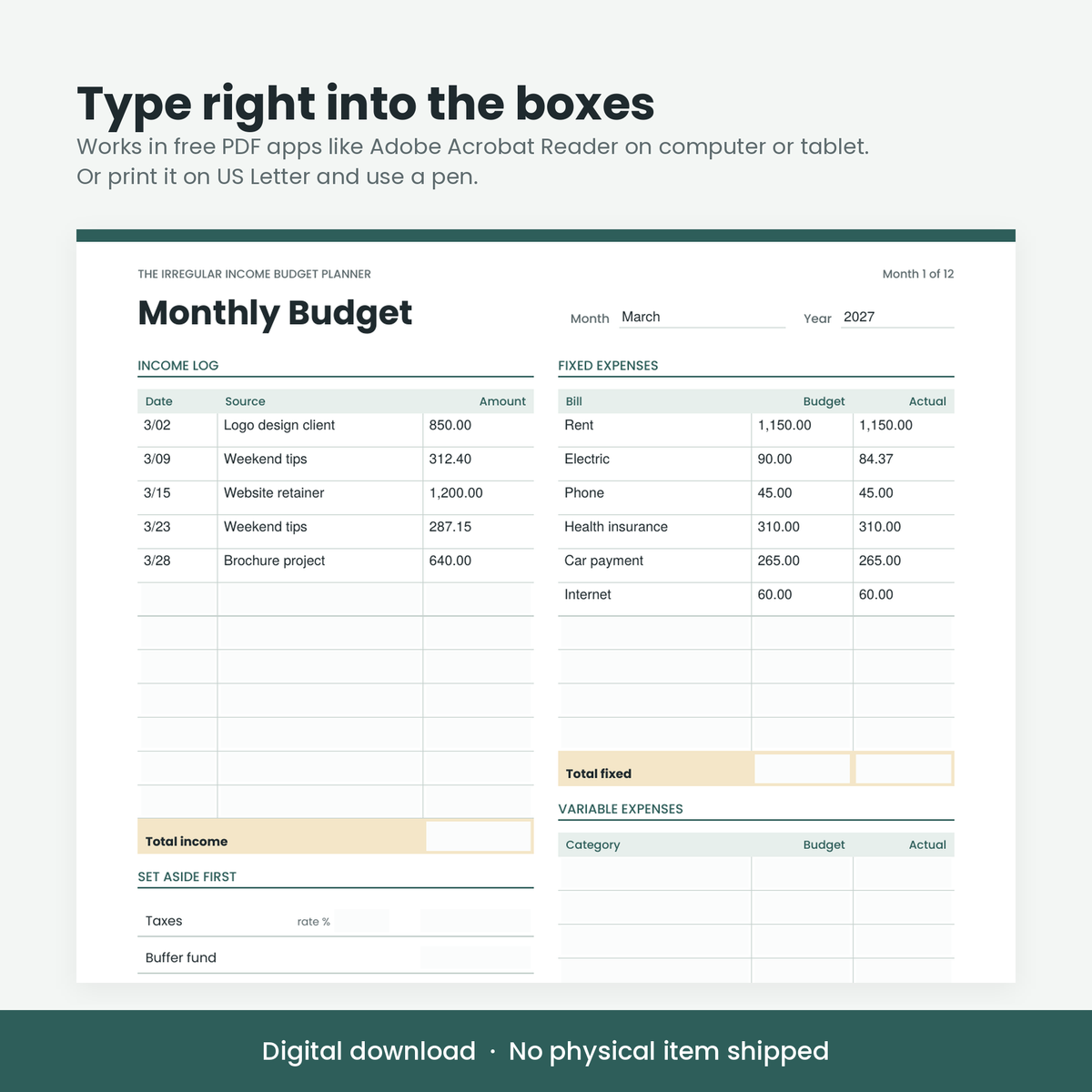Click the Month field showing March

pyautogui.click(x=703, y=317)
